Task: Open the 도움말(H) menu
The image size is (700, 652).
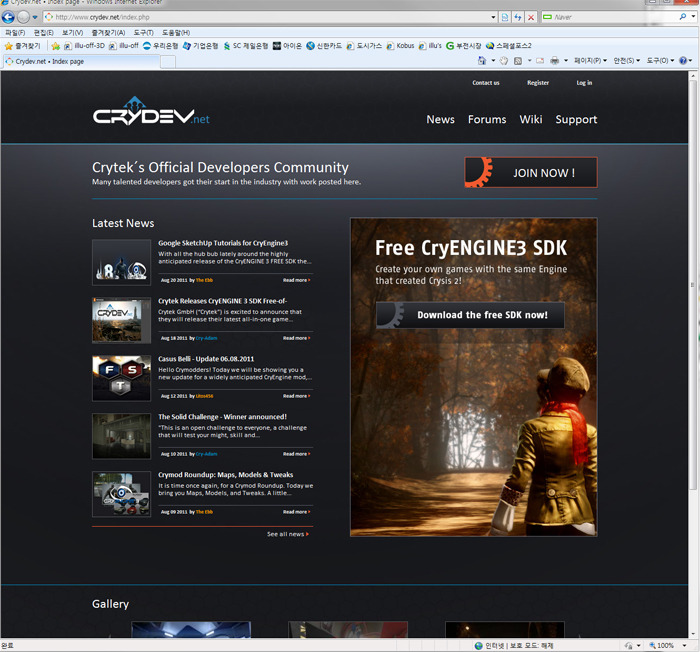Action: coord(176,33)
